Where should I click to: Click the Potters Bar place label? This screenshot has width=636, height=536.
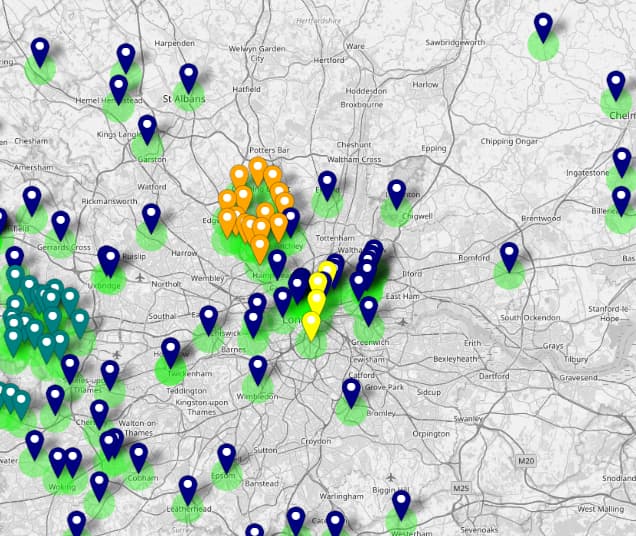pos(269,150)
